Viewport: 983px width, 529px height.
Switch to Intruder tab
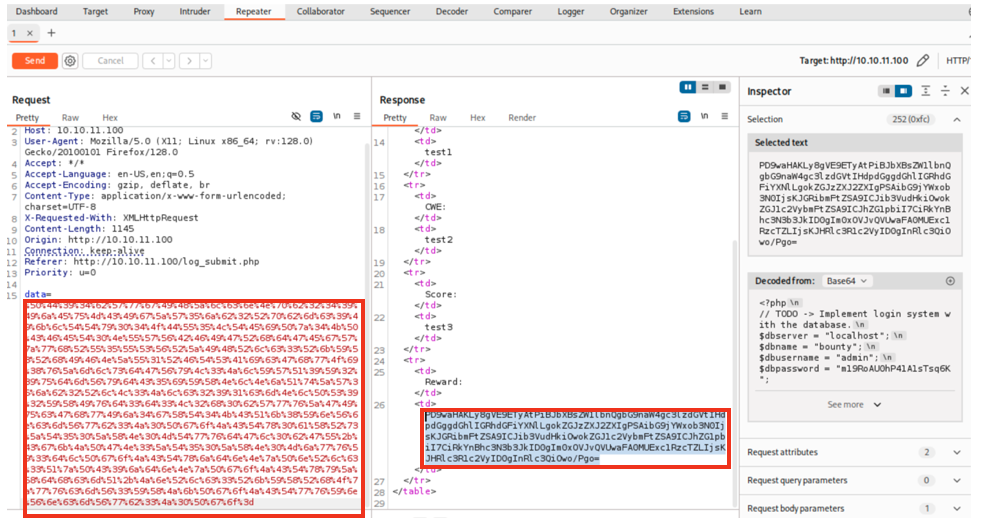tap(195, 11)
